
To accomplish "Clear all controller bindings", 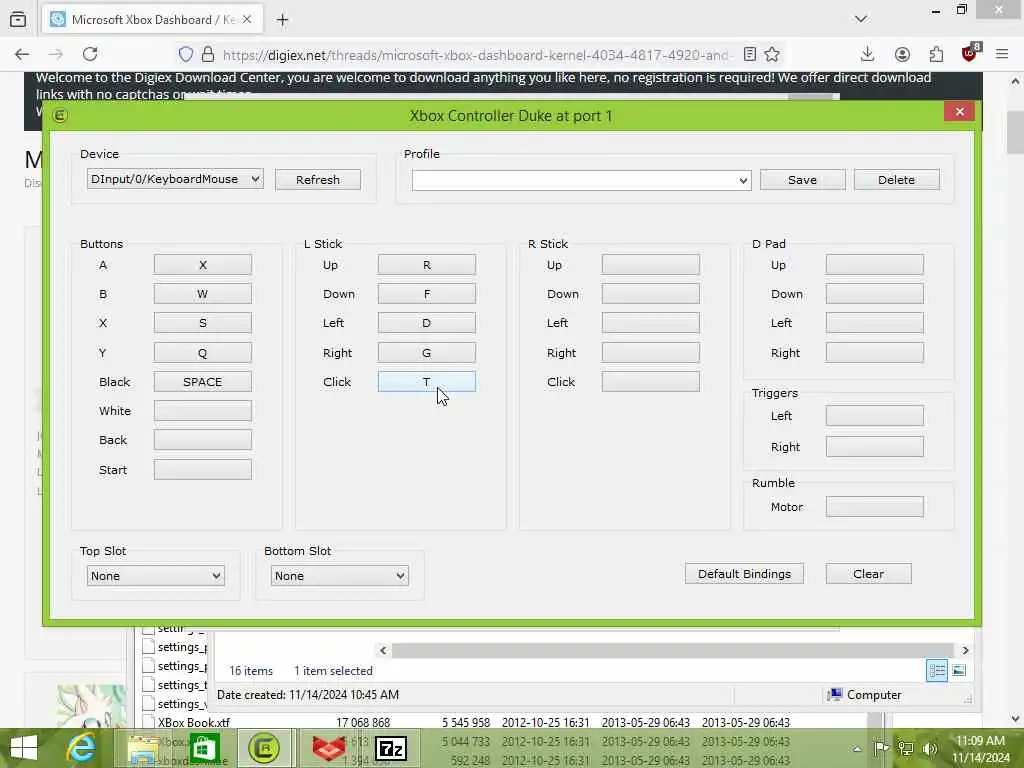I will click(x=868, y=573).
